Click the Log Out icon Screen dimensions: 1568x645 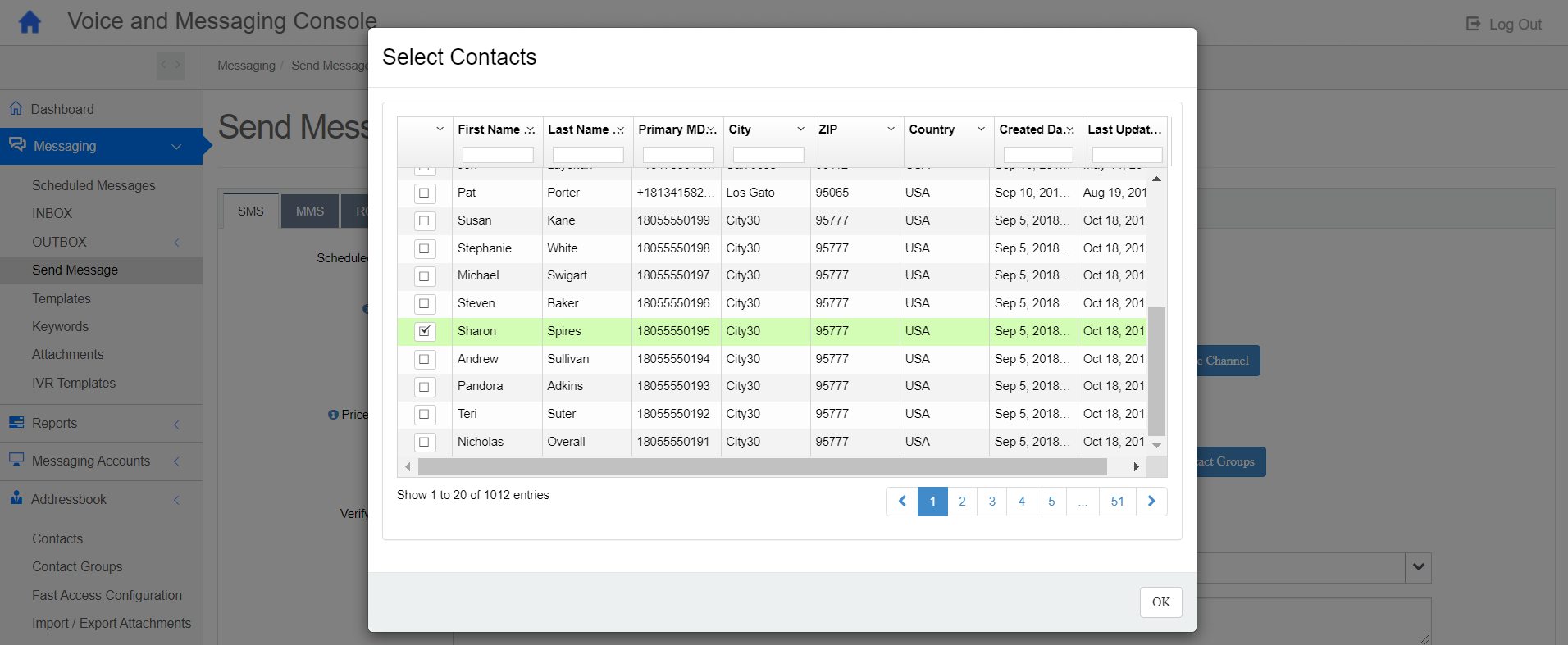pos(1473,24)
